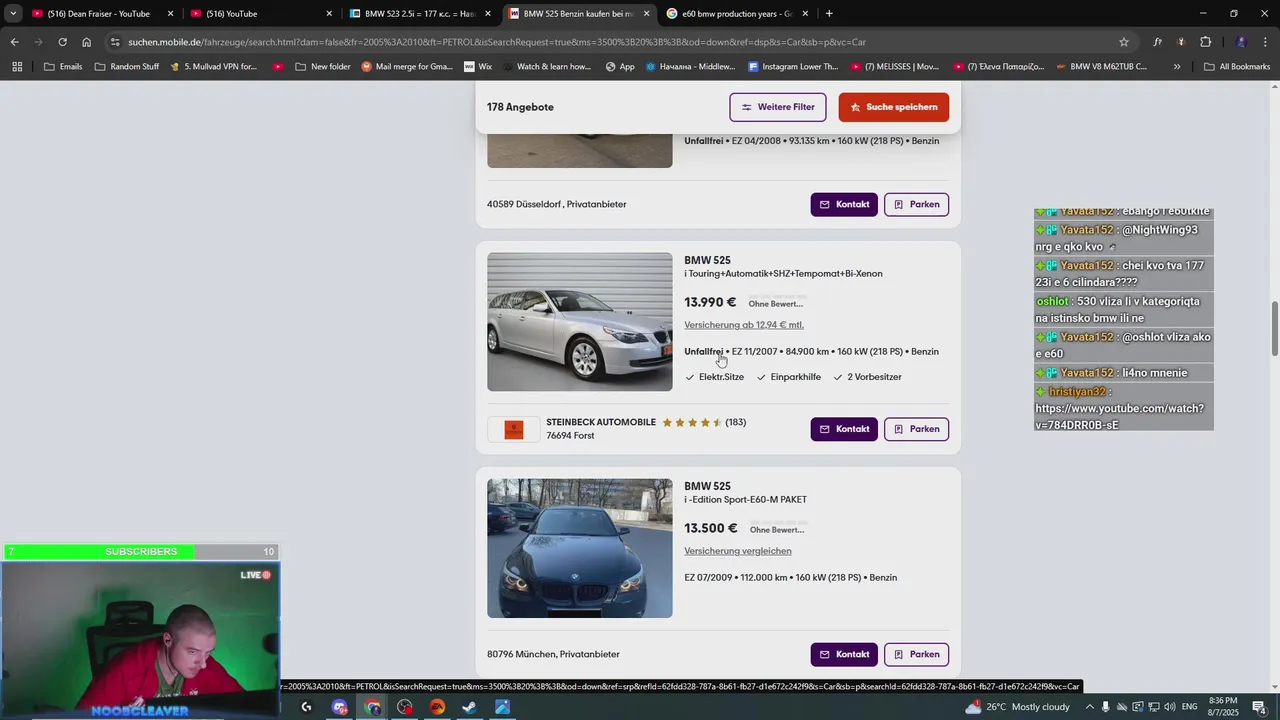Open the notification center icon

click(x=1259, y=707)
